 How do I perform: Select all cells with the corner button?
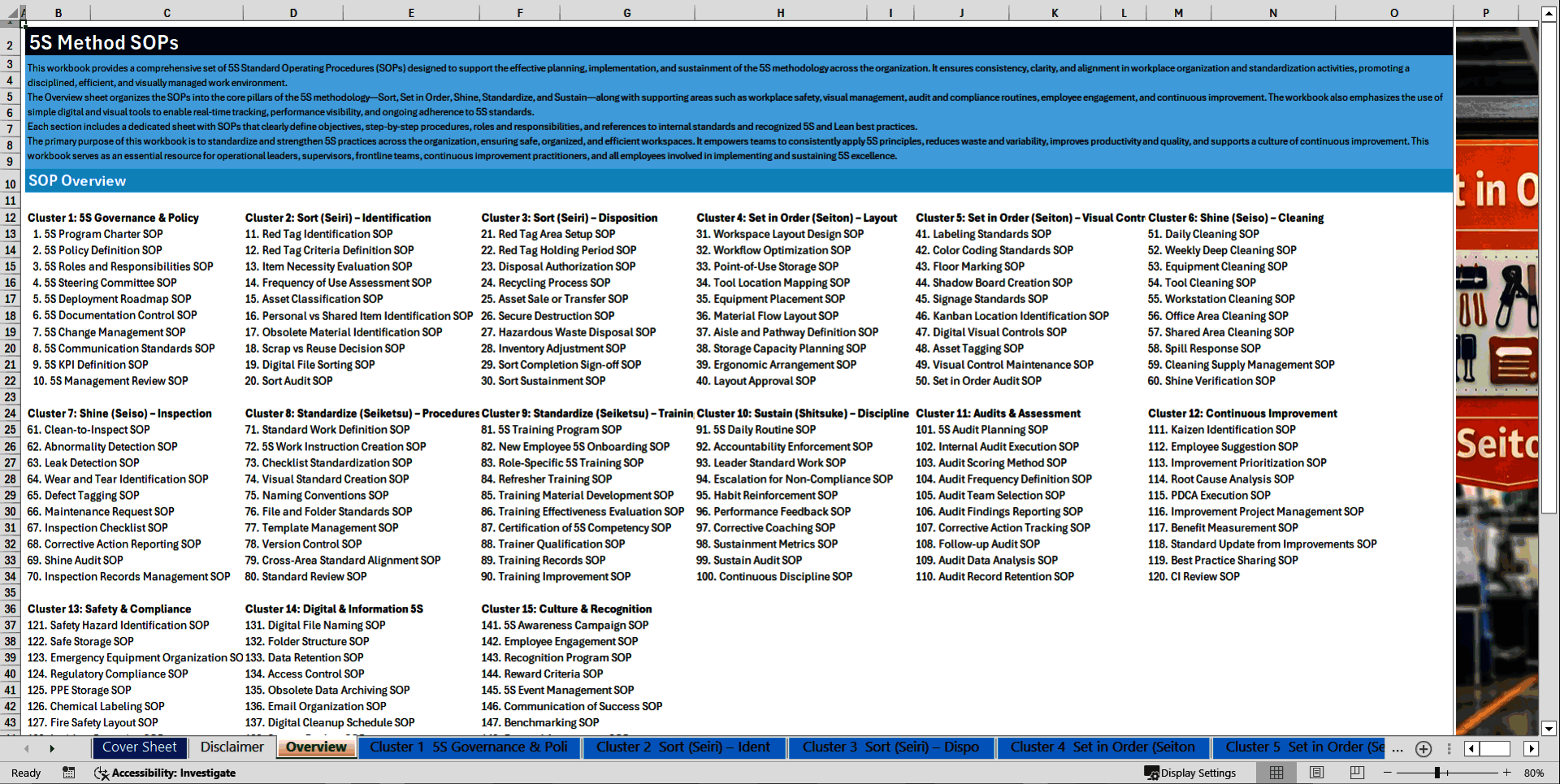13,12
